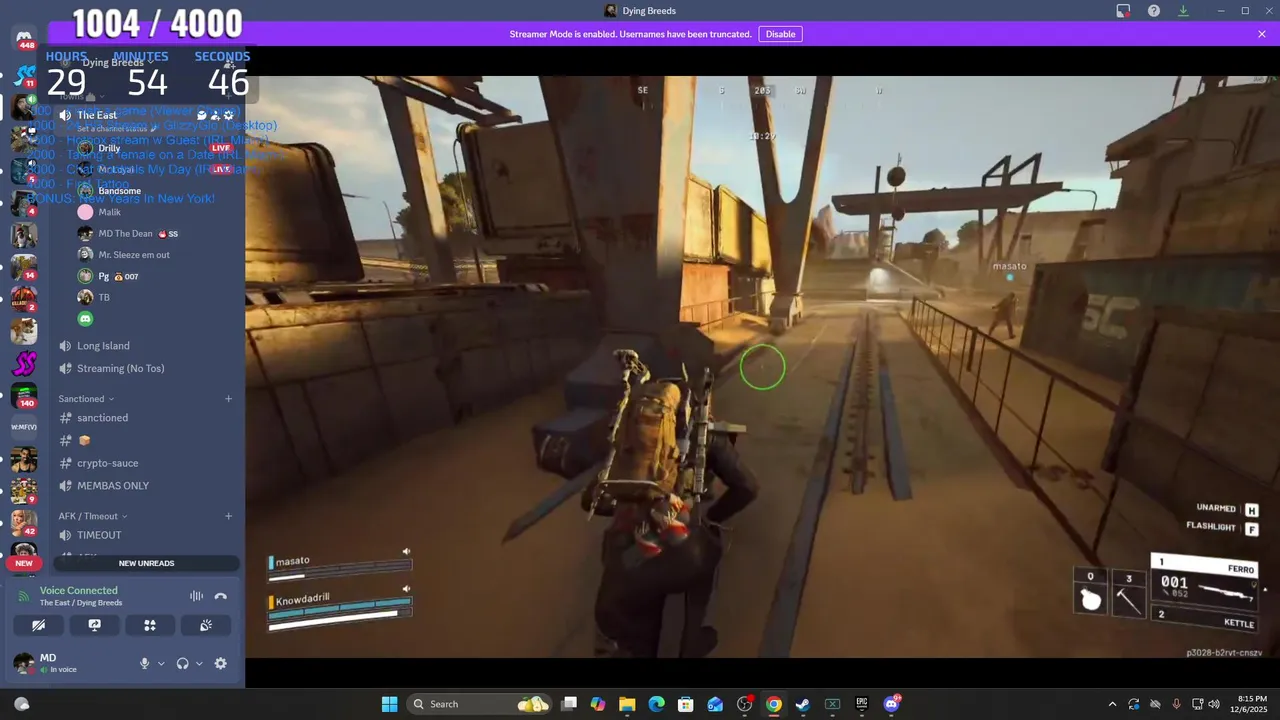This screenshot has width=1280, height=720.
Task: Open the W:MF(V) server
Action: 24,427
